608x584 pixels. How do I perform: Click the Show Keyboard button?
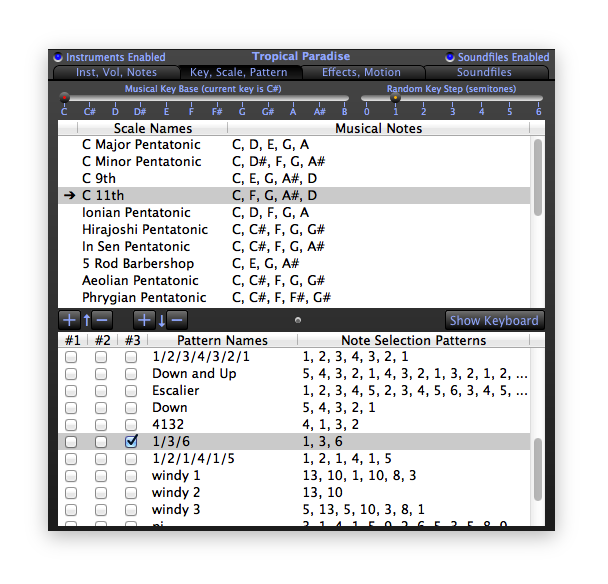[494, 321]
